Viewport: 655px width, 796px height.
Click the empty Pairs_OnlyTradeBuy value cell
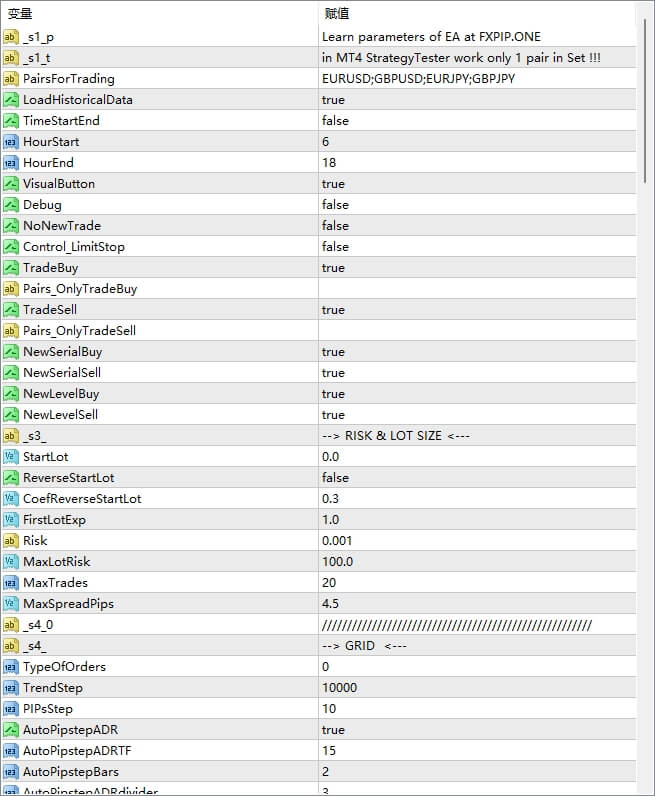coord(477,289)
